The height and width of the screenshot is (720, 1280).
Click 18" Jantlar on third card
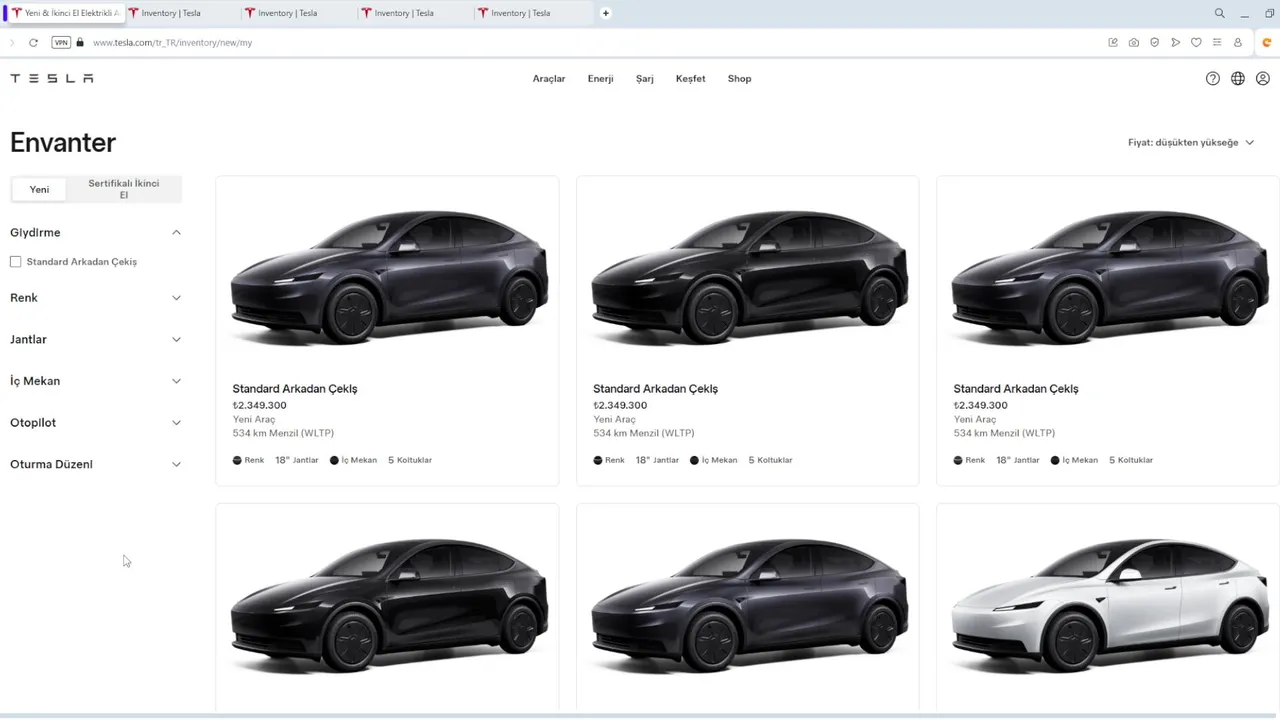[1017, 460]
